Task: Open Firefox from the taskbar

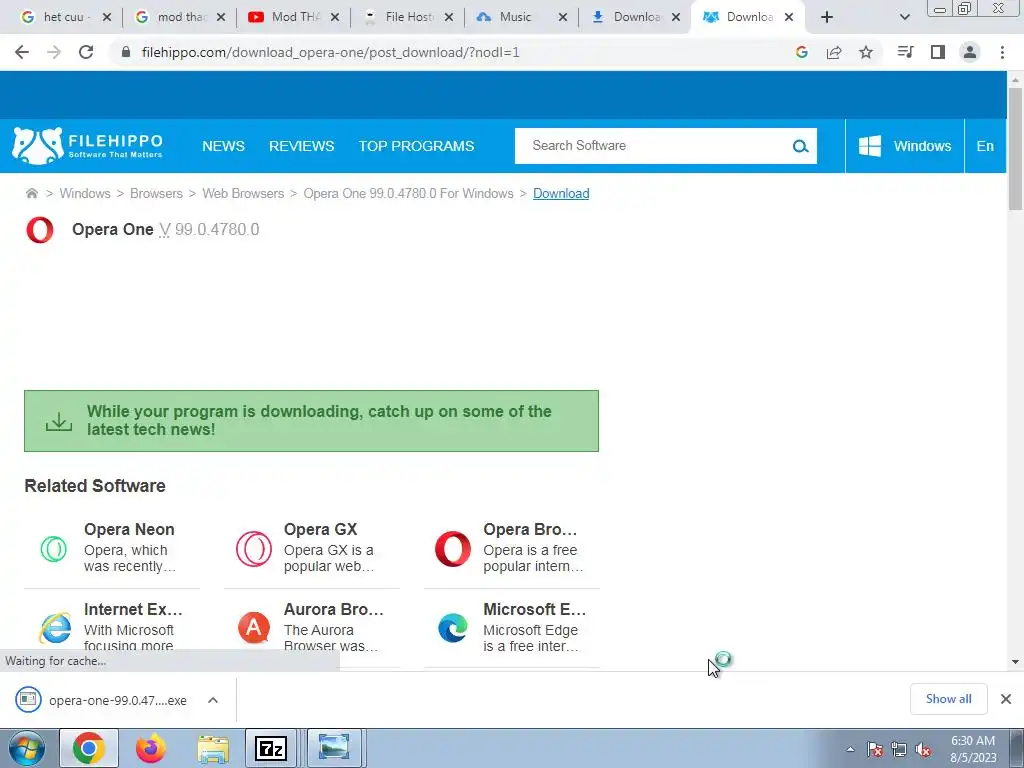Action: click(151, 748)
